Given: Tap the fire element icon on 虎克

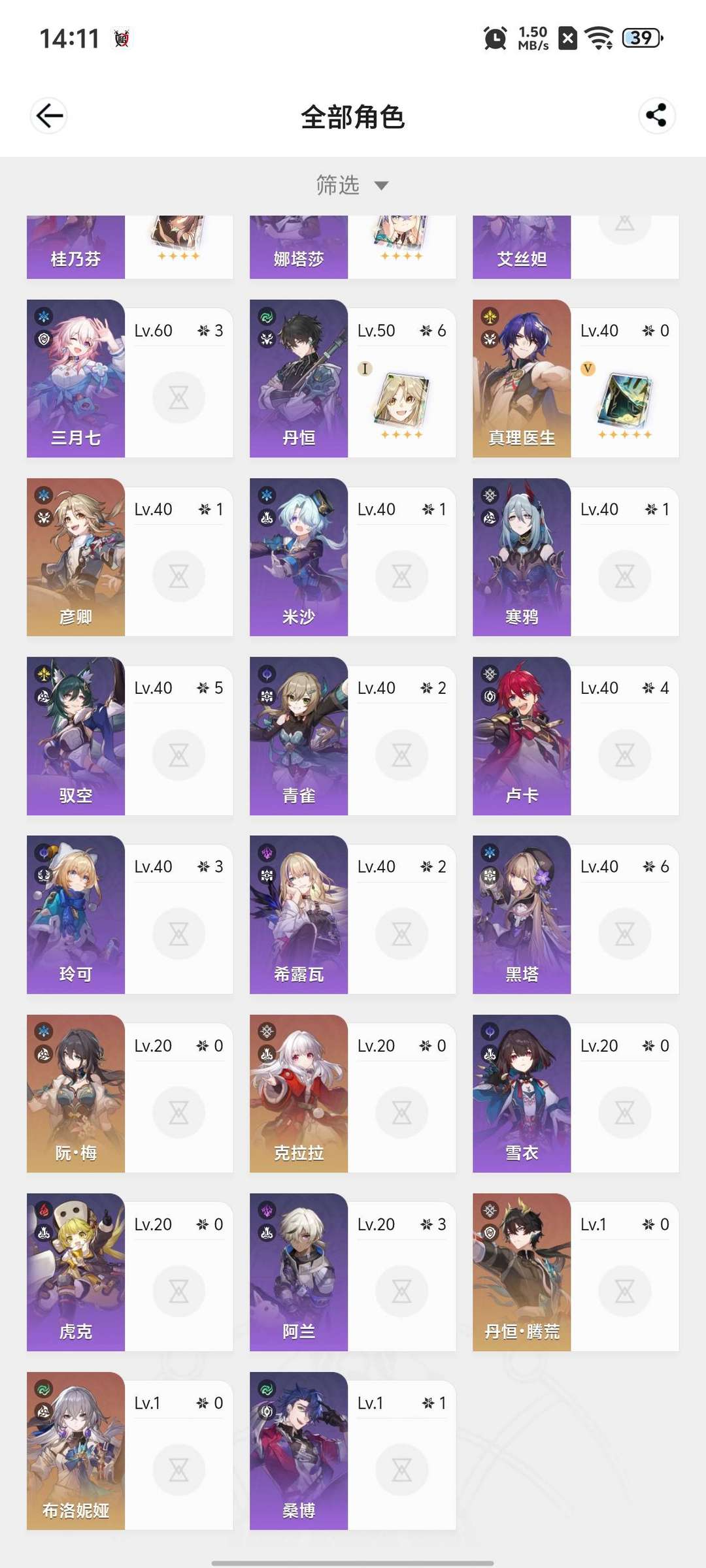Looking at the screenshot, I should point(44,1210).
